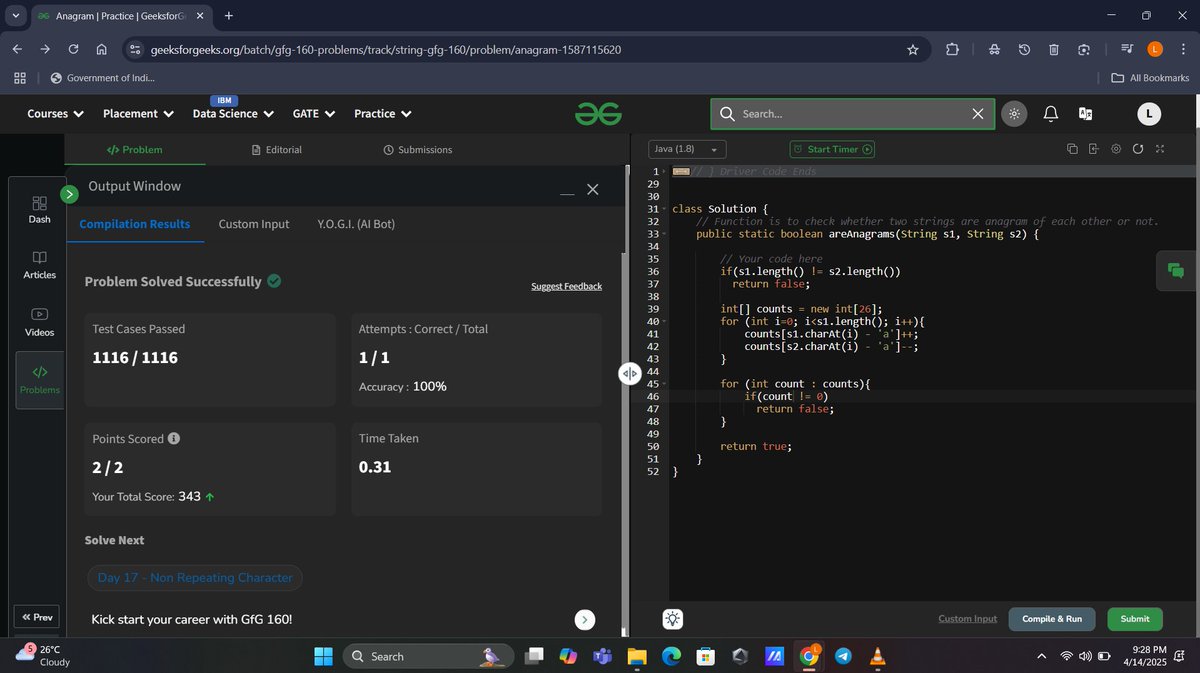Switch to the Editorial tab

click(277, 150)
